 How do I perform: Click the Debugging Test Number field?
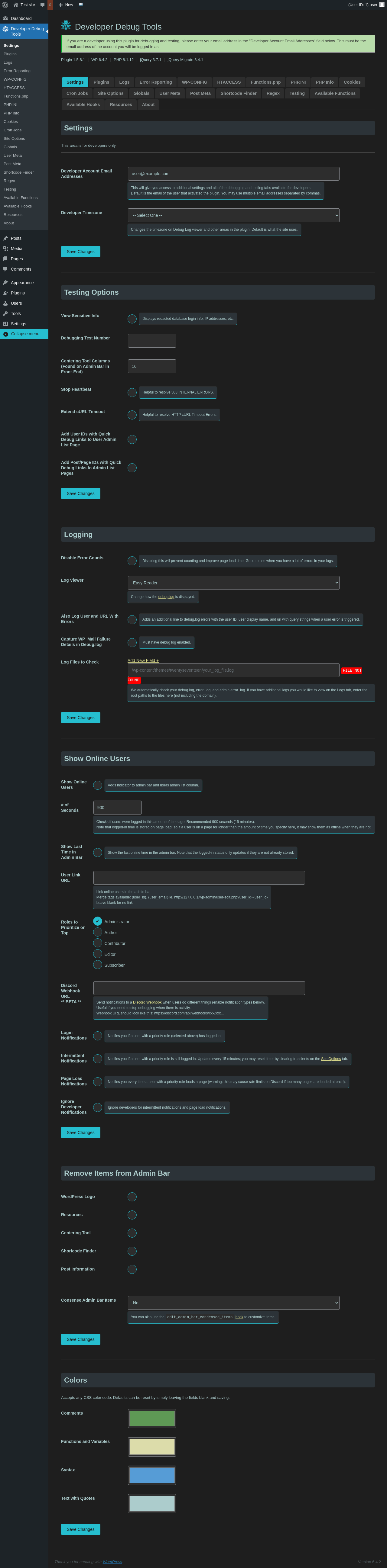(152, 341)
